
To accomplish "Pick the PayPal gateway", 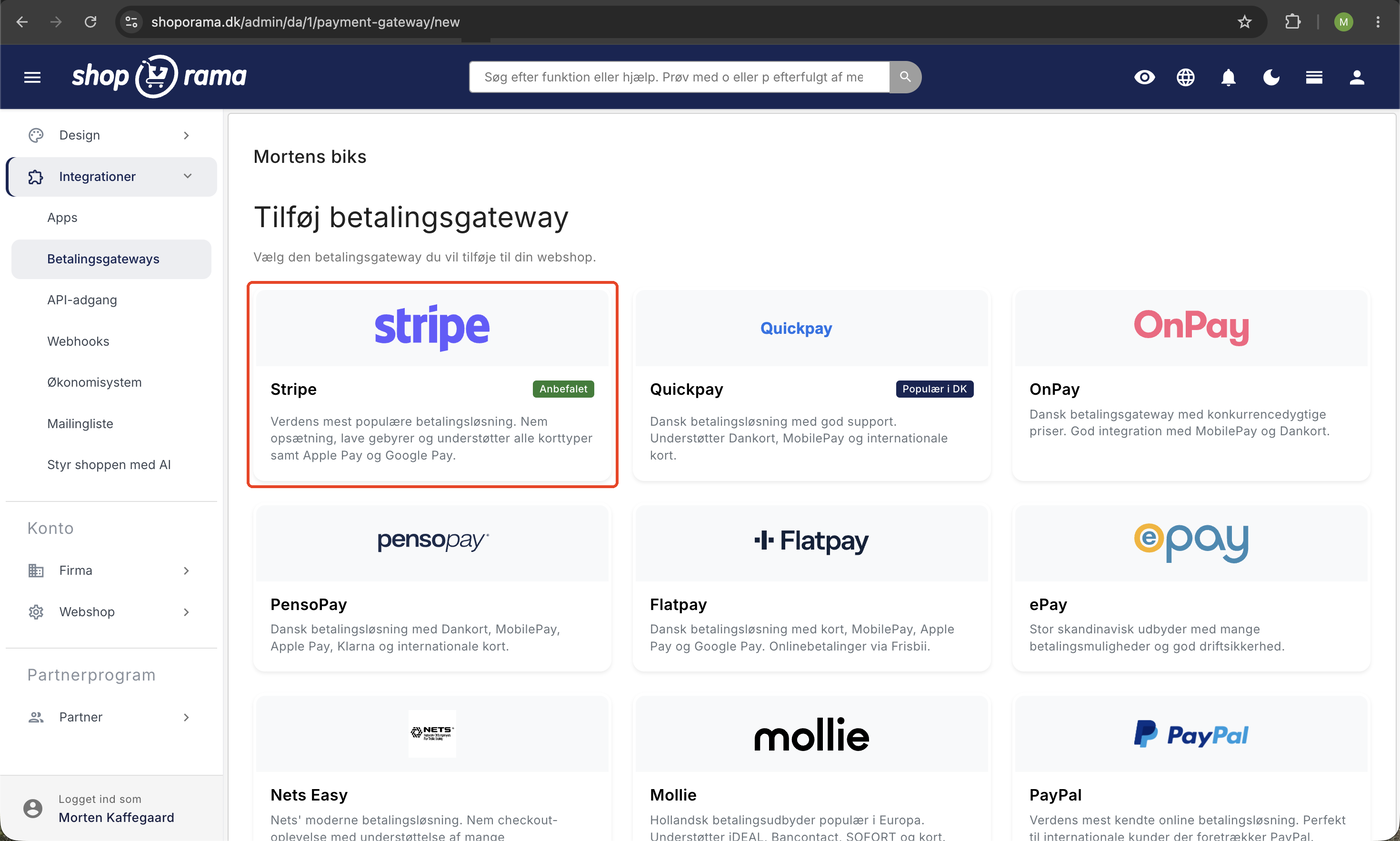I will tap(1191, 769).
